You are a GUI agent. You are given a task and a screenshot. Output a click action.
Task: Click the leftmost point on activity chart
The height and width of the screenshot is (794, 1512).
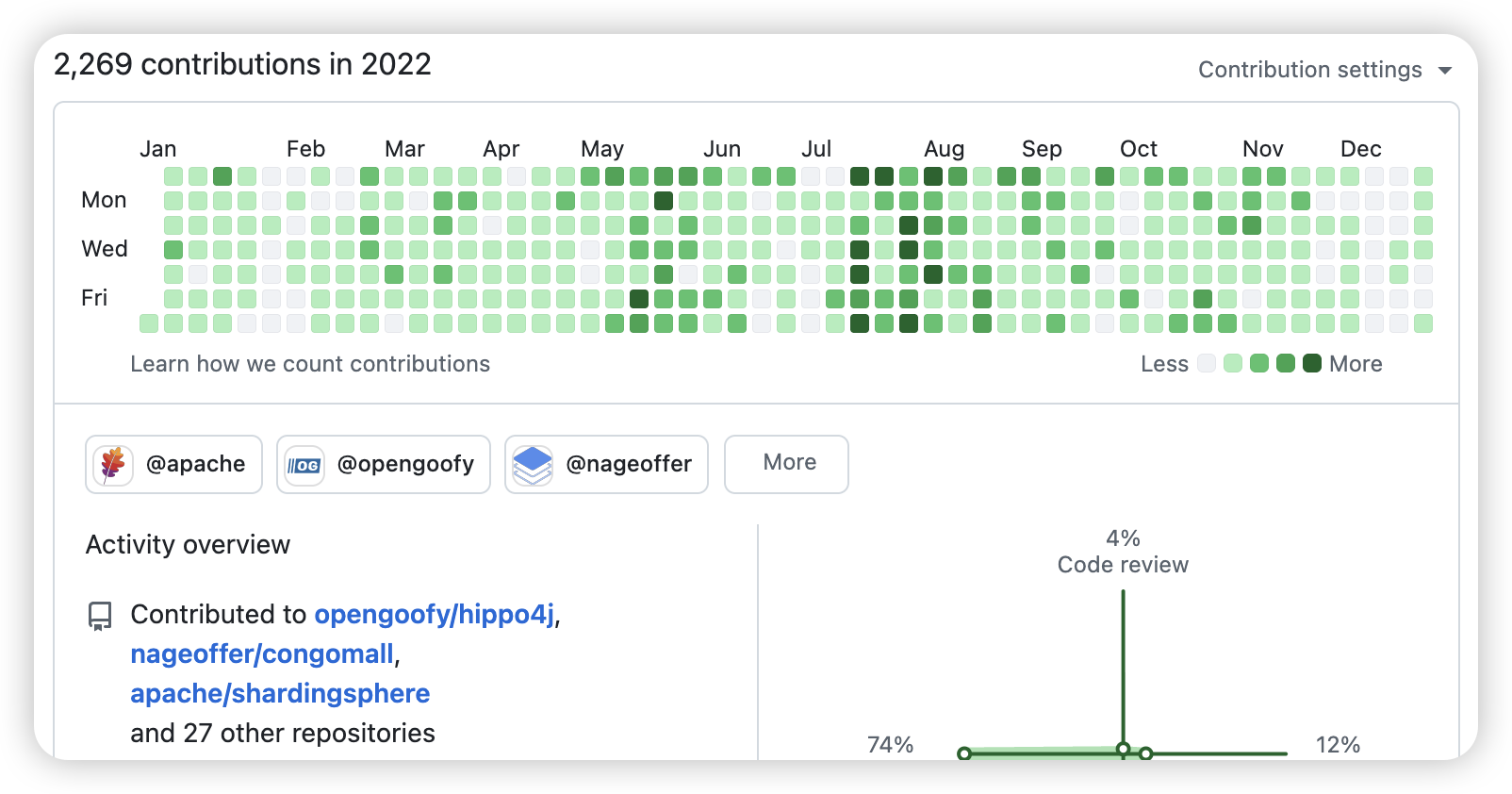coord(963,753)
